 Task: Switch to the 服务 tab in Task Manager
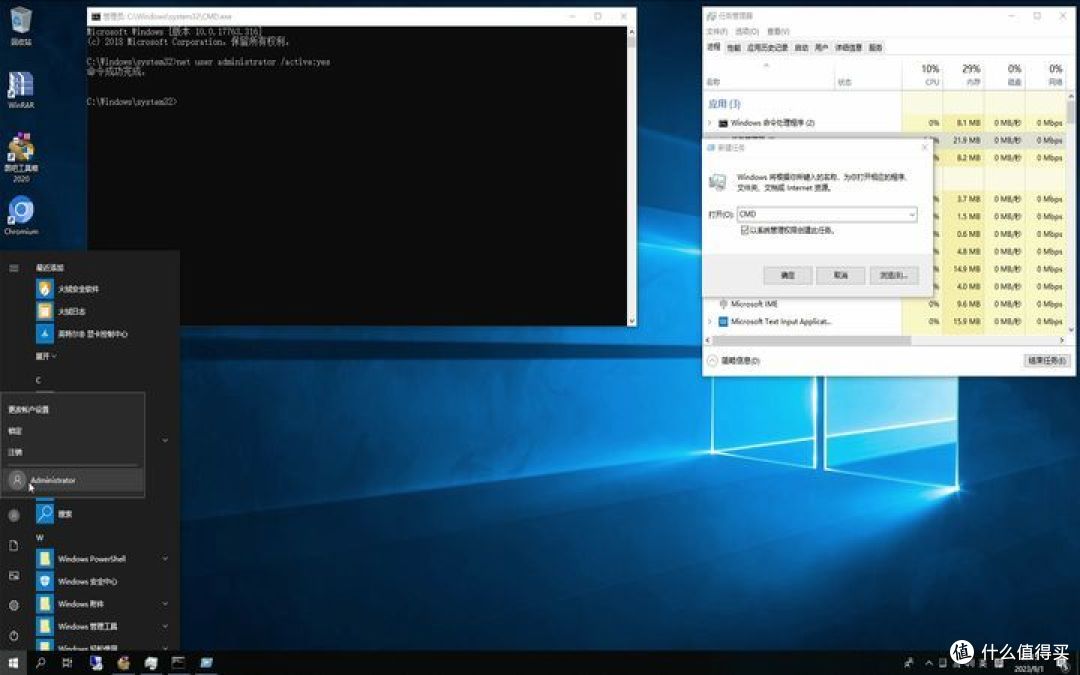pyautogui.click(x=875, y=48)
